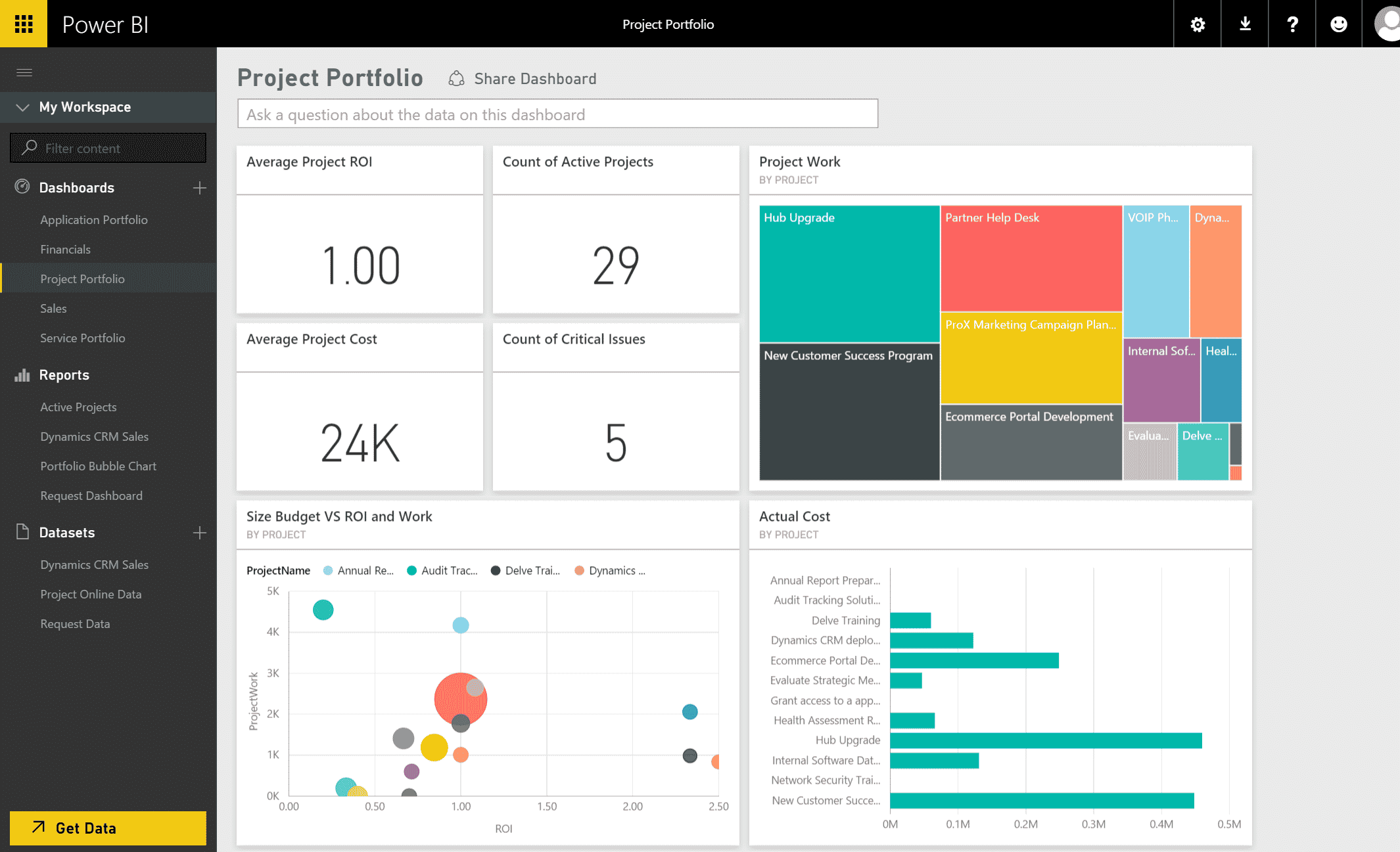The image size is (1400, 852).
Task: Add a new dashboard with plus icon
Action: [200, 188]
